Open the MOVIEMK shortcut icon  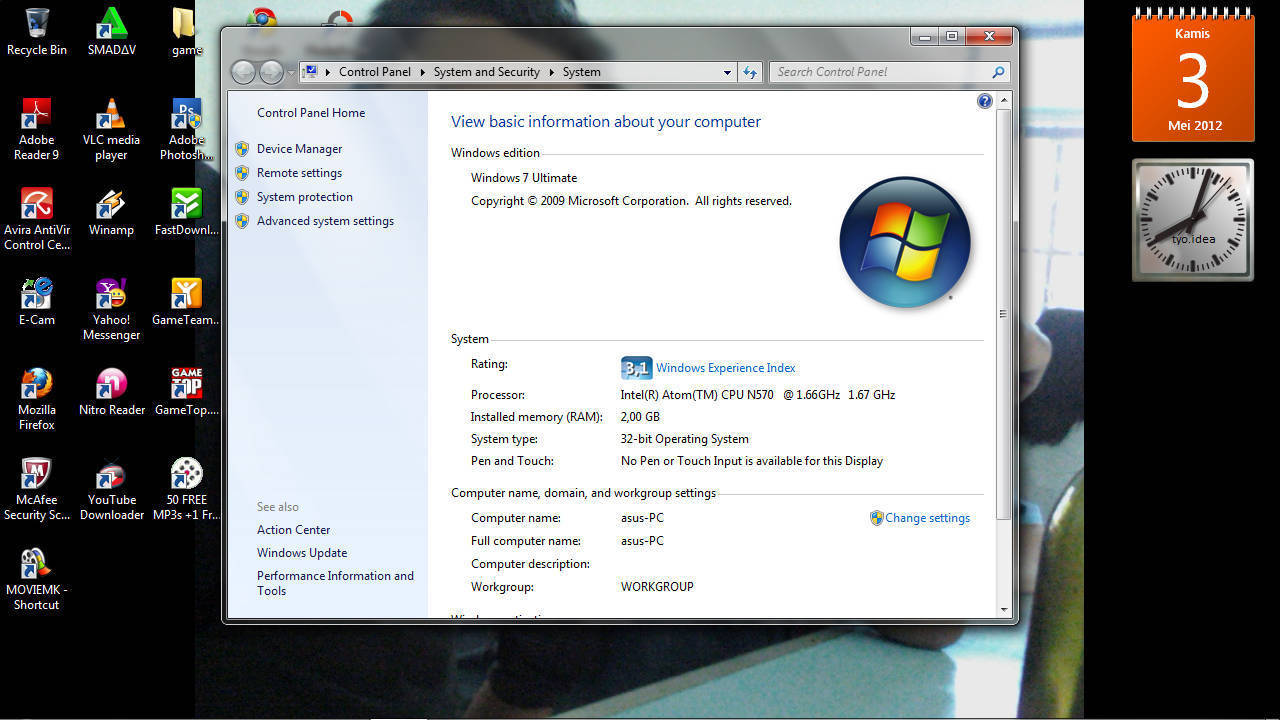pos(37,579)
